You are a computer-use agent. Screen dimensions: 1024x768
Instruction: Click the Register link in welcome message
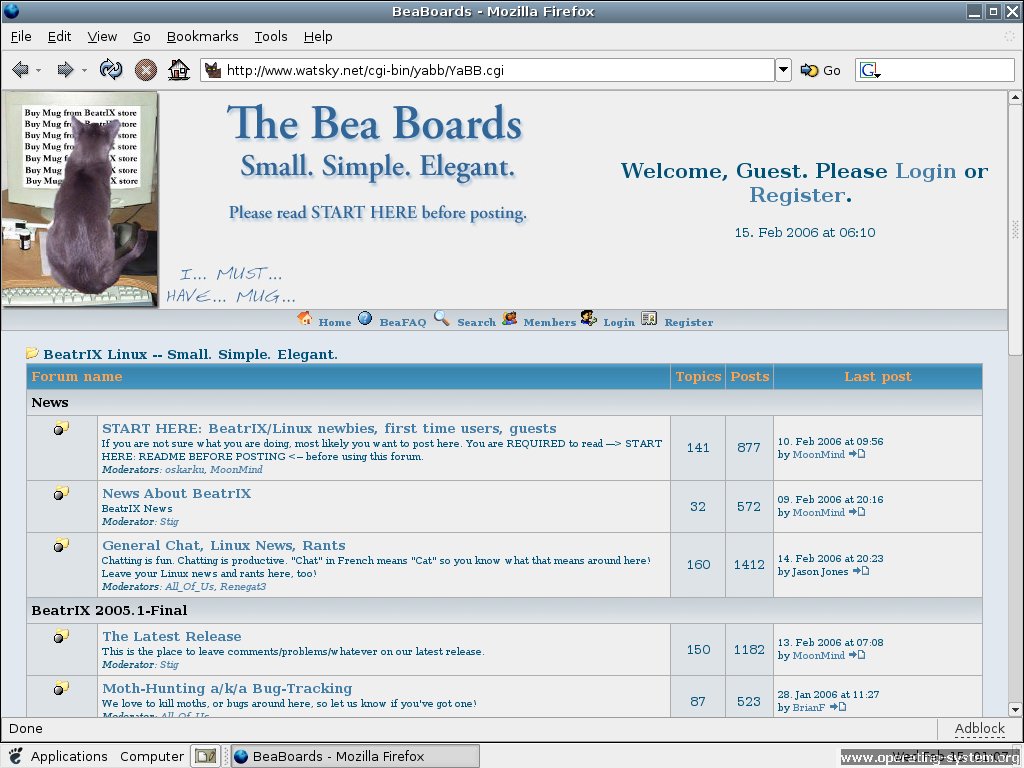click(796, 195)
